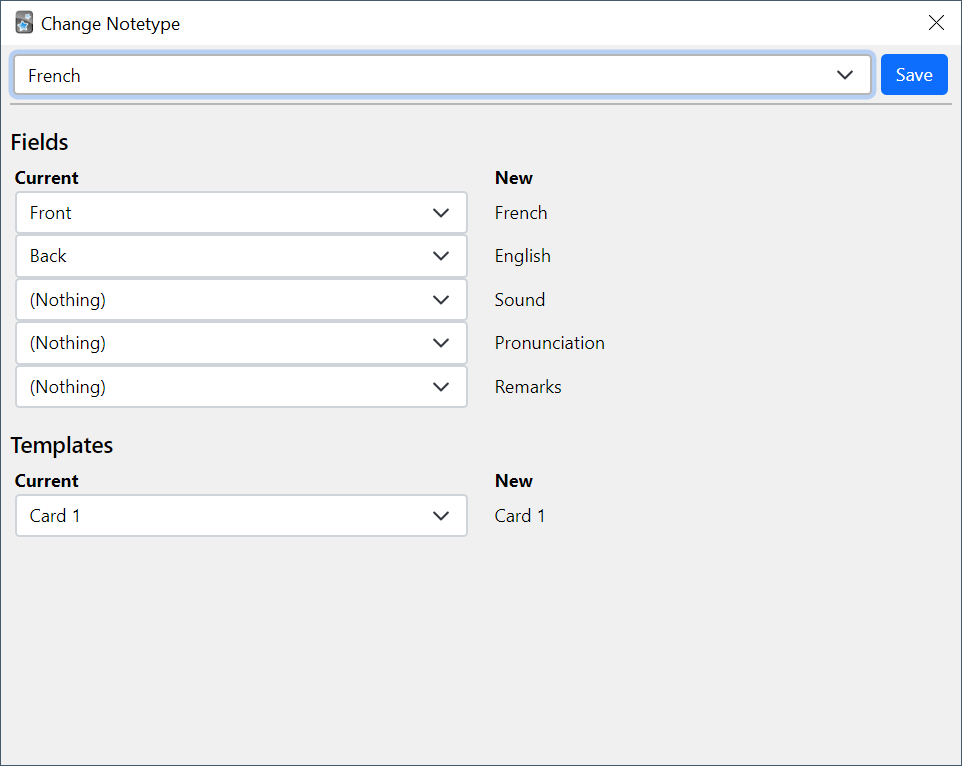Image resolution: width=962 pixels, height=766 pixels.
Task: Open the (Nothing) dropdown next to Sound
Action: [x=240, y=299]
